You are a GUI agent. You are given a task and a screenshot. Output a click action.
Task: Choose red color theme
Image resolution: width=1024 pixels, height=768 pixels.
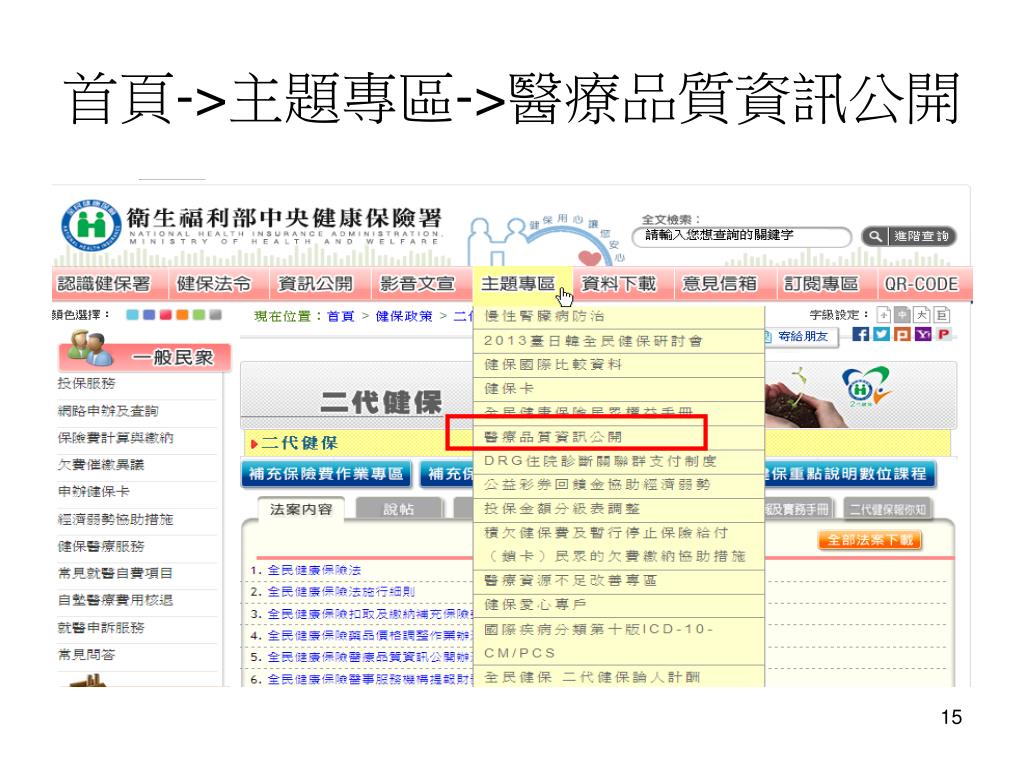(166, 315)
